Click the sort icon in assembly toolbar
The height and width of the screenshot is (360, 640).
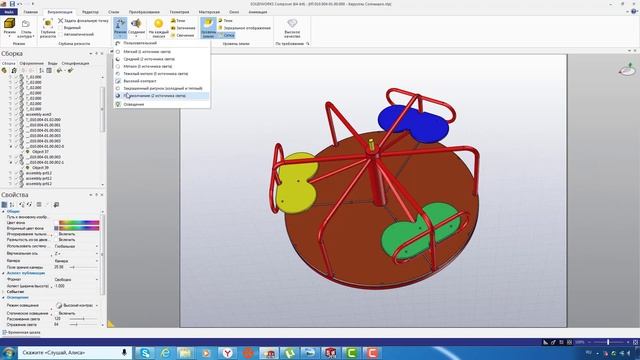(x=41, y=71)
